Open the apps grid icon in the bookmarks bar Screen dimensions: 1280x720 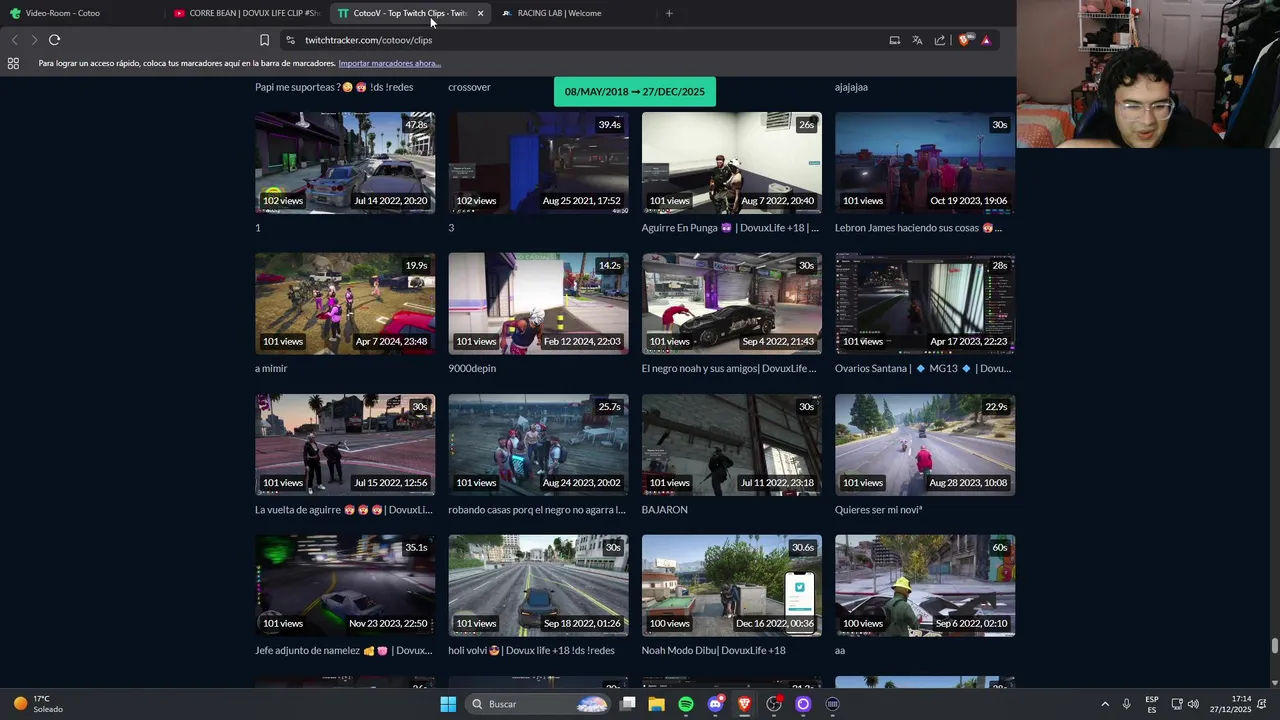pos(13,63)
